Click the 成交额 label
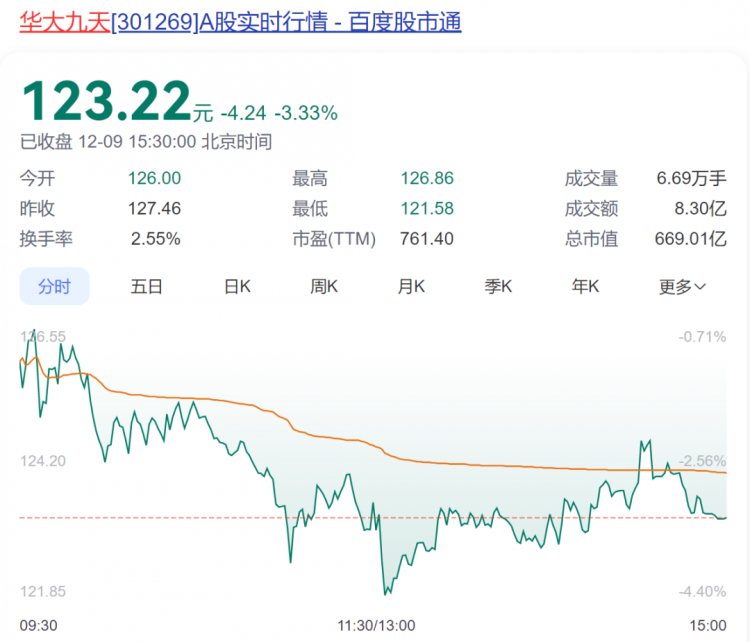This screenshot has width=750, height=642. (x=591, y=209)
